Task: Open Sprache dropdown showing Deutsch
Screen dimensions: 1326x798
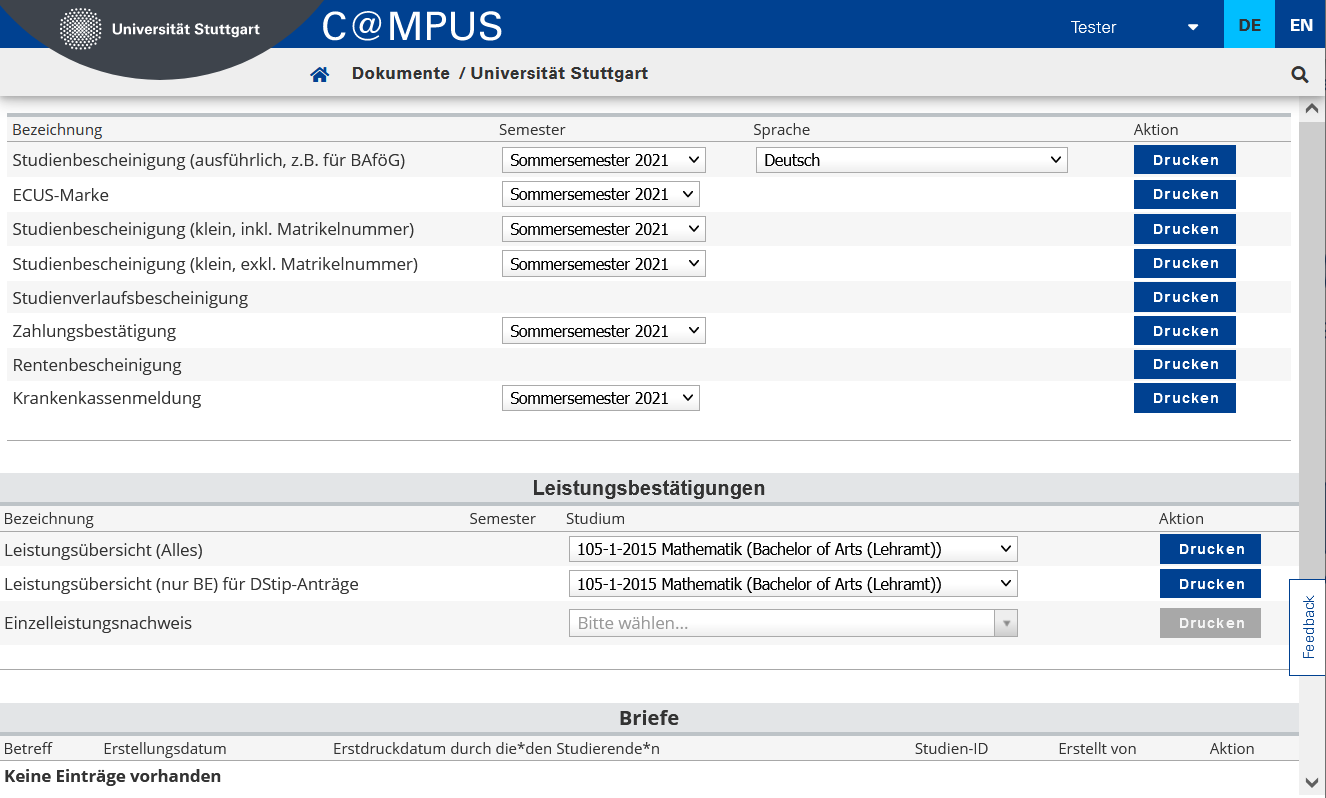Action: tap(912, 160)
